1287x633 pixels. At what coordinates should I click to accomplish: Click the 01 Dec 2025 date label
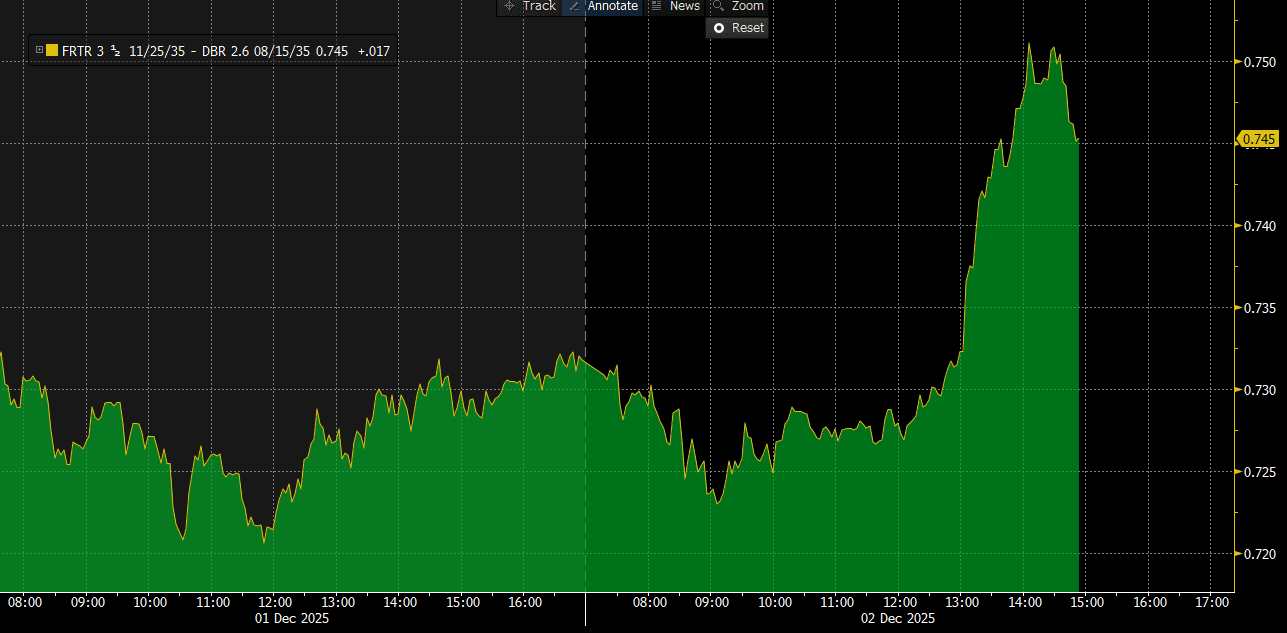coord(294,619)
